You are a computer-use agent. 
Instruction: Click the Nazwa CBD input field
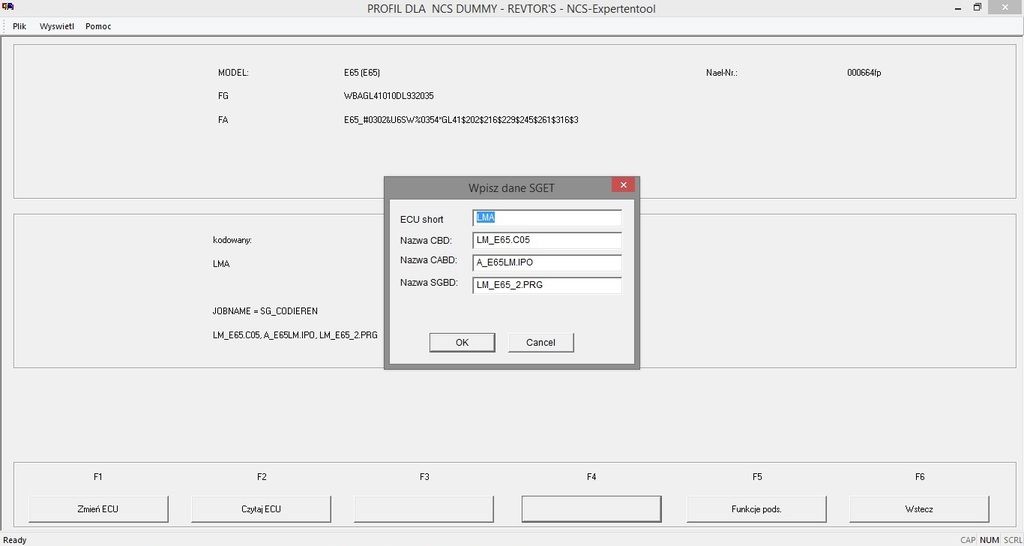(x=547, y=240)
